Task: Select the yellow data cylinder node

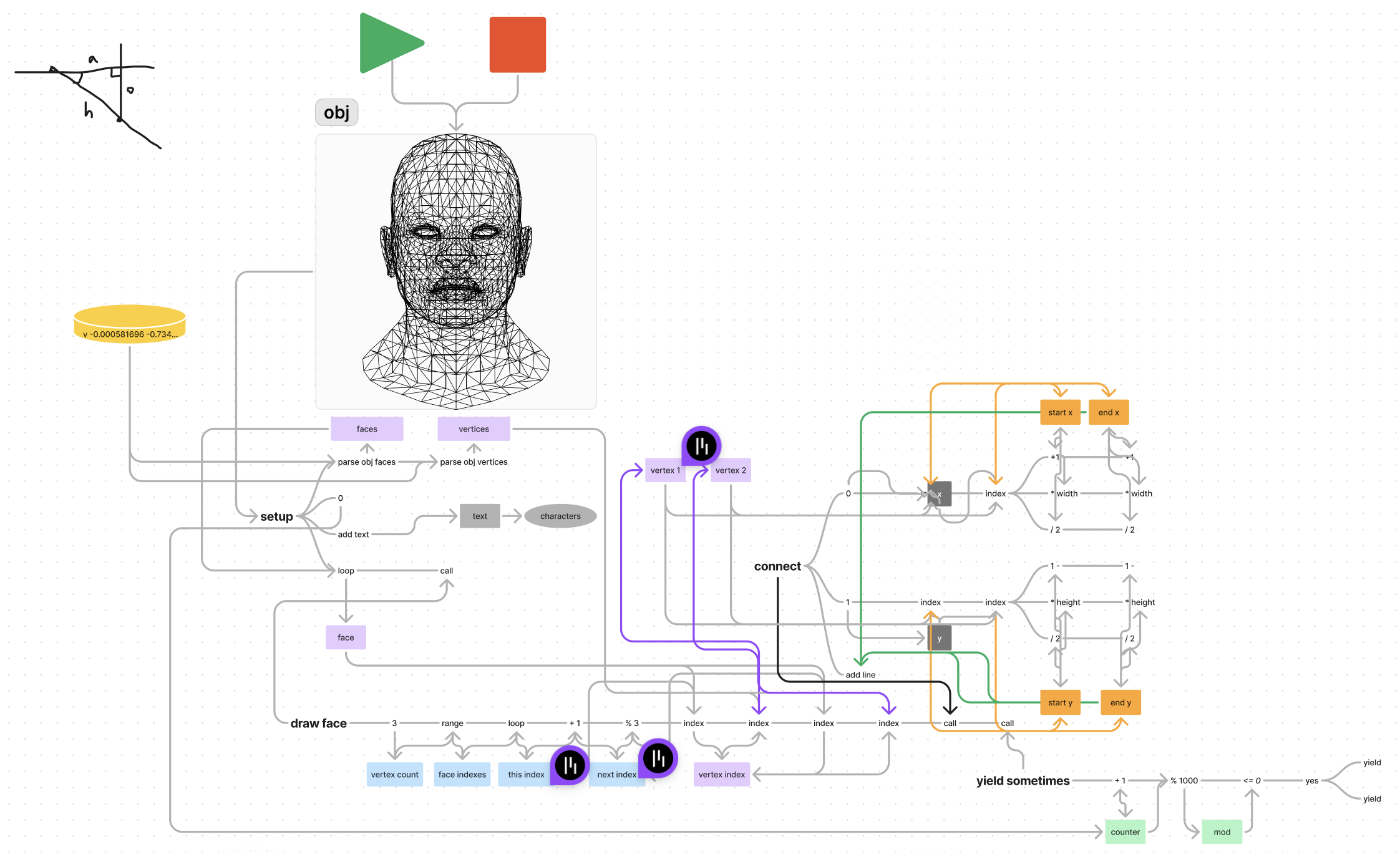Action: 130,324
